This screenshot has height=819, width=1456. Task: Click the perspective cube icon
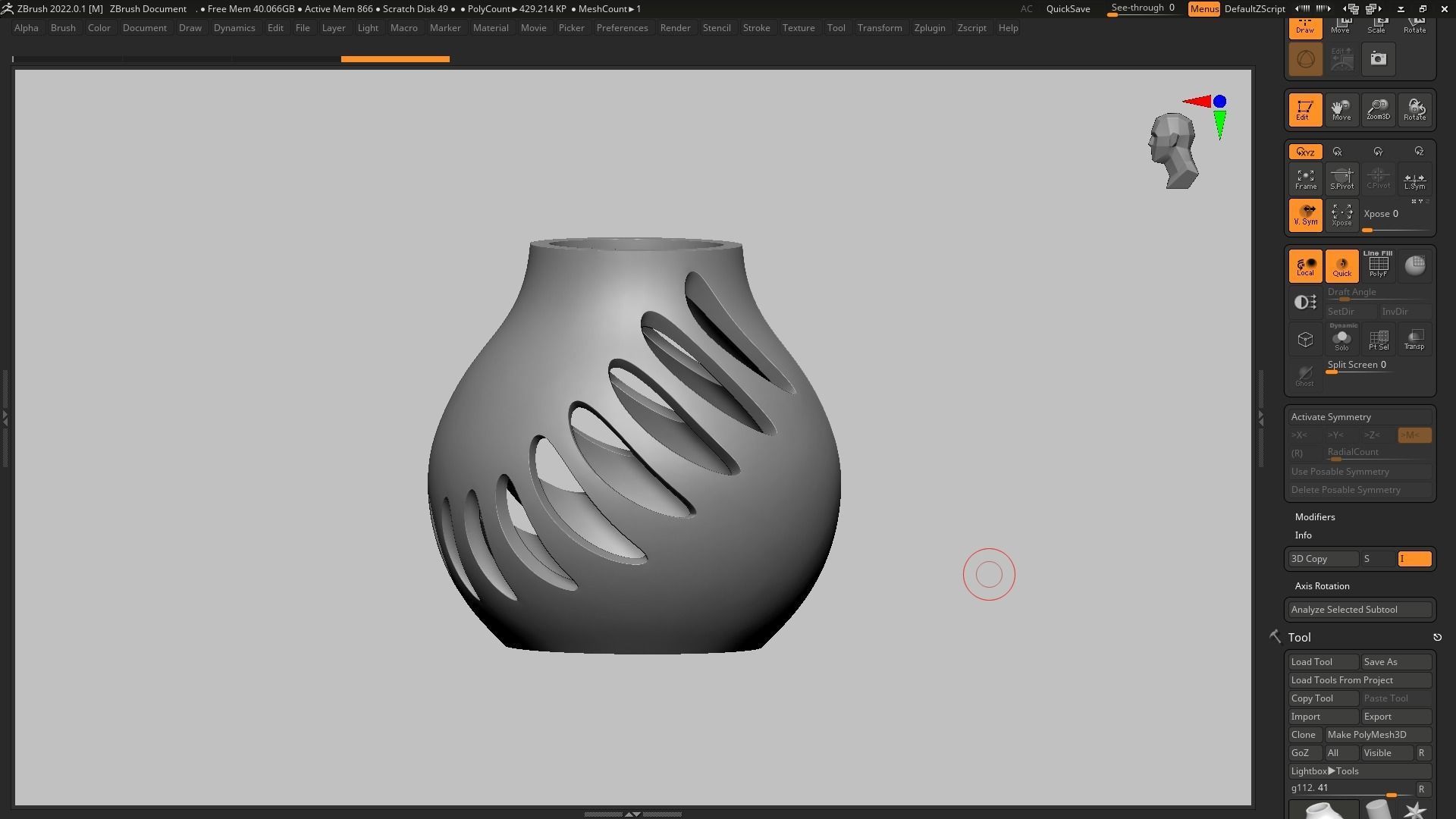(x=1305, y=339)
